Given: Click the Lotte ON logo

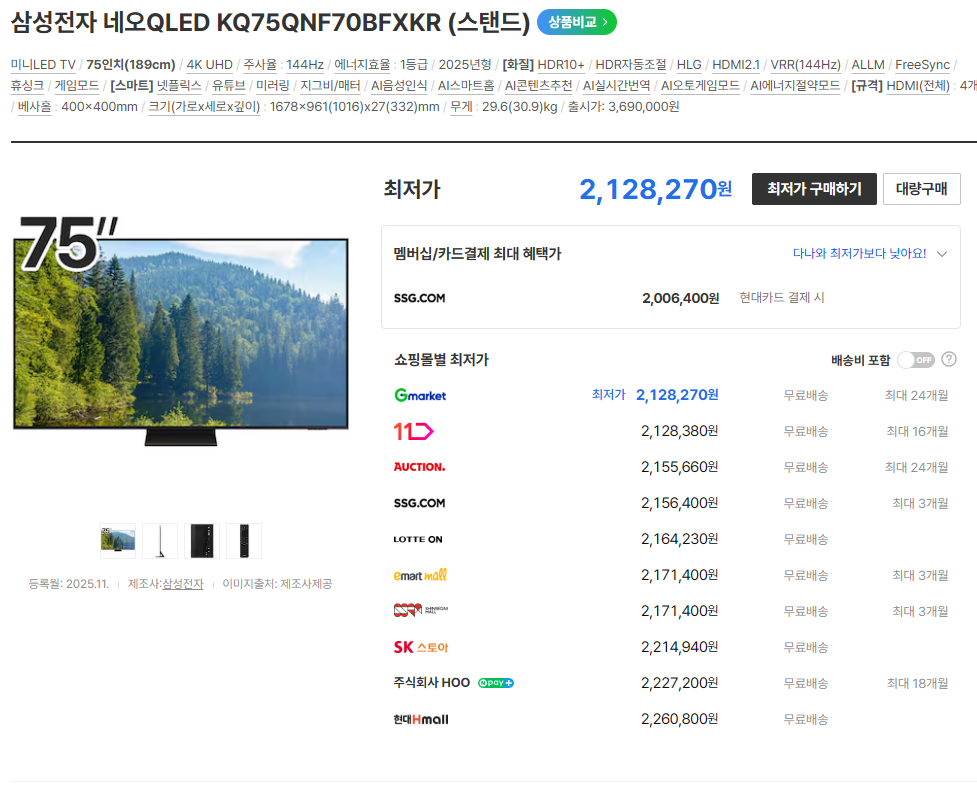Looking at the screenshot, I should (418, 539).
